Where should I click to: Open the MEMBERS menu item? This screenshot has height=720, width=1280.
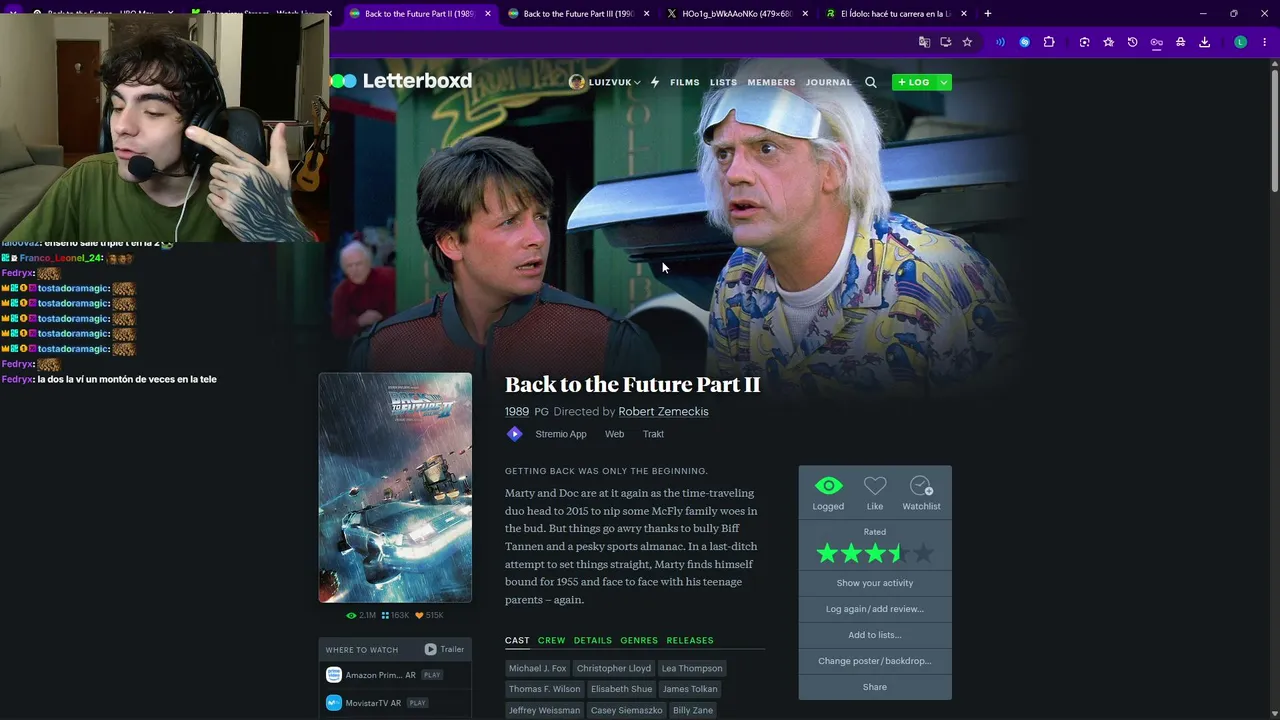pyautogui.click(x=772, y=82)
